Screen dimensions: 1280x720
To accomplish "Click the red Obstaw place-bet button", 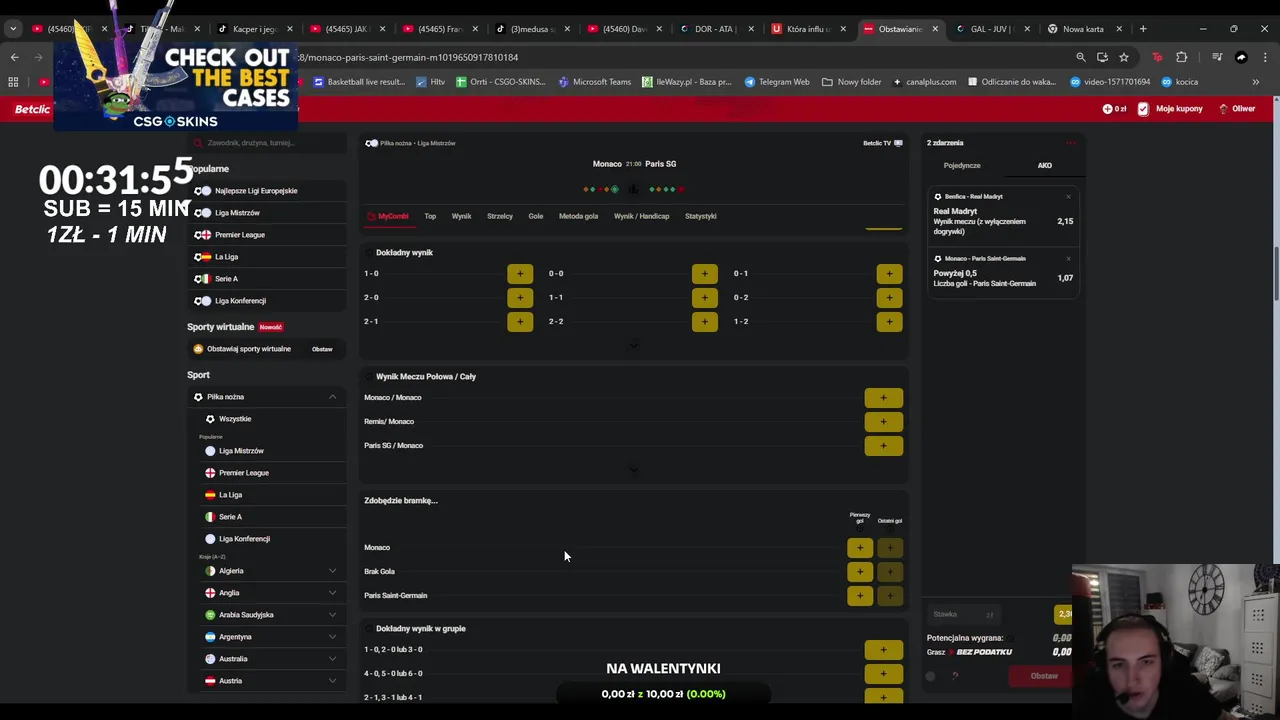I will (x=1044, y=676).
